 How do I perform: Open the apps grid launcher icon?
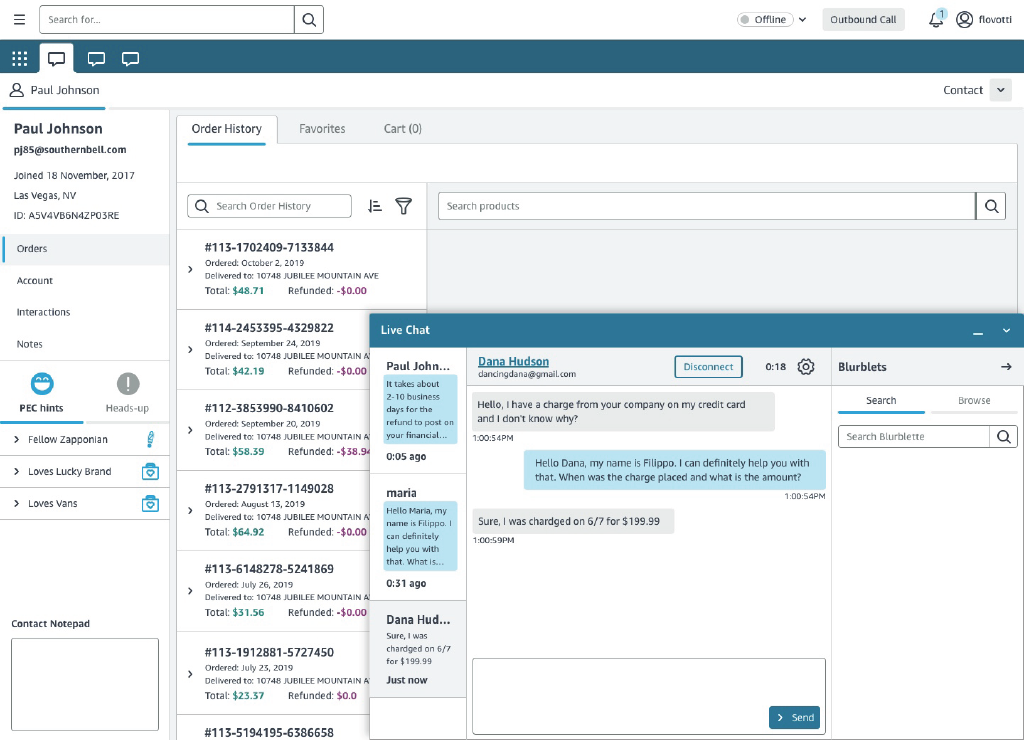coord(20,58)
